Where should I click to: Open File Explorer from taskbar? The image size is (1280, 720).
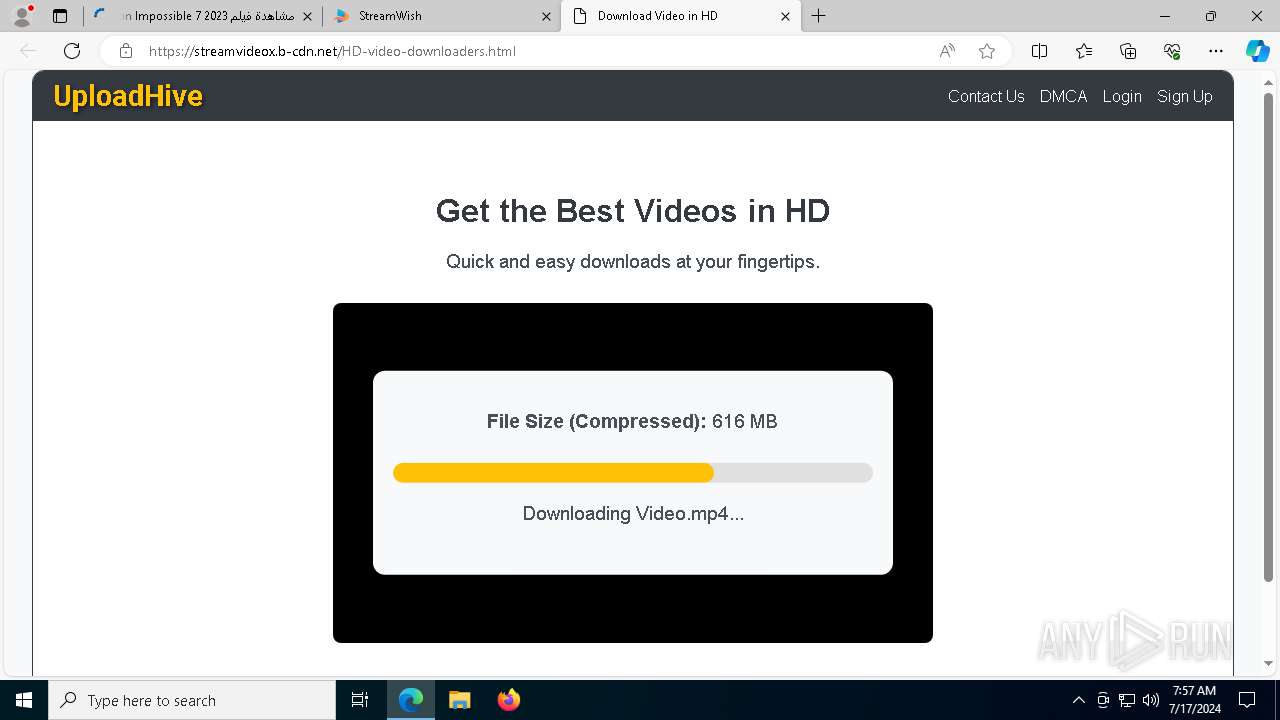(459, 700)
